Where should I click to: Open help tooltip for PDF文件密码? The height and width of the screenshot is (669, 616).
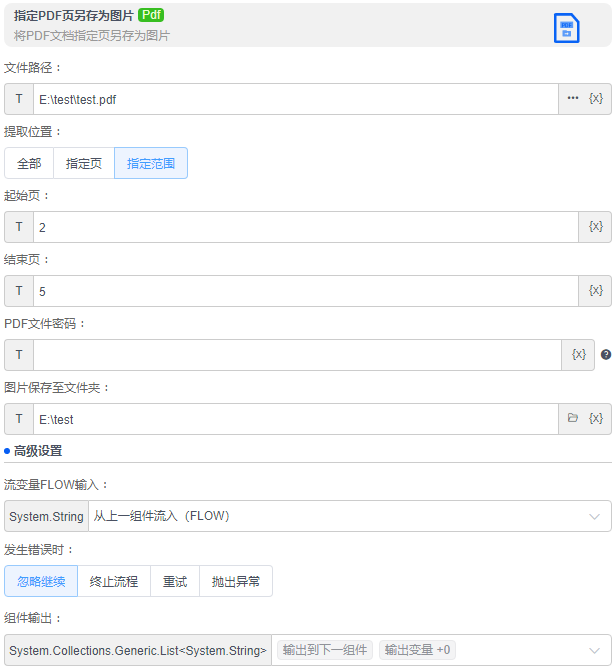click(x=606, y=355)
